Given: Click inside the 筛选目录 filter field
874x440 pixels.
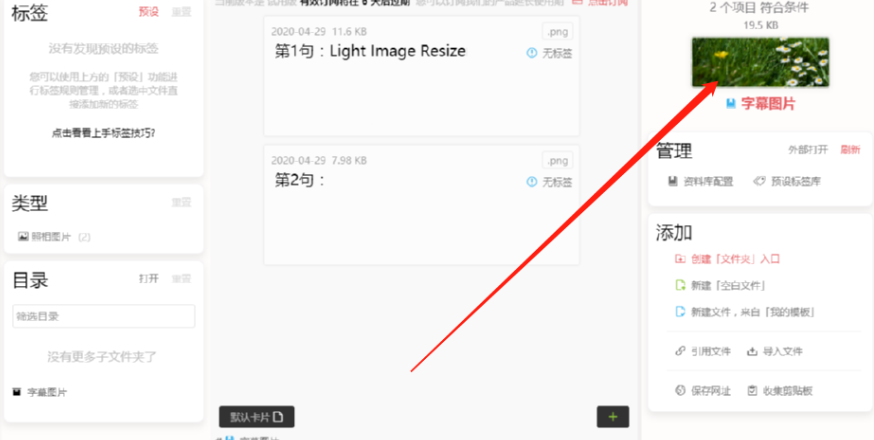Looking at the screenshot, I should coord(104,316).
